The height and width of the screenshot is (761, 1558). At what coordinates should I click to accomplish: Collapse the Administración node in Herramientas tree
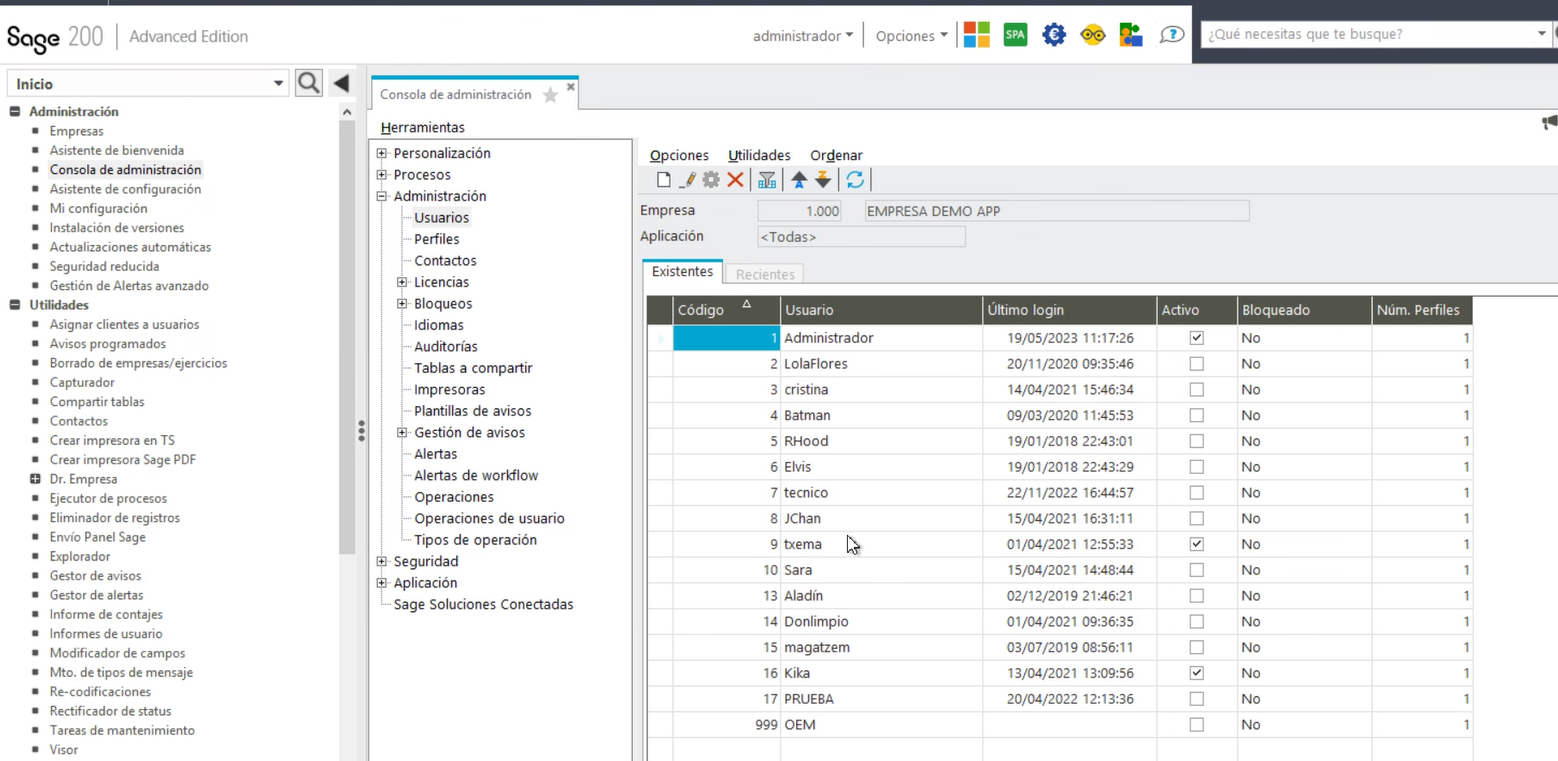tap(382, 197)
